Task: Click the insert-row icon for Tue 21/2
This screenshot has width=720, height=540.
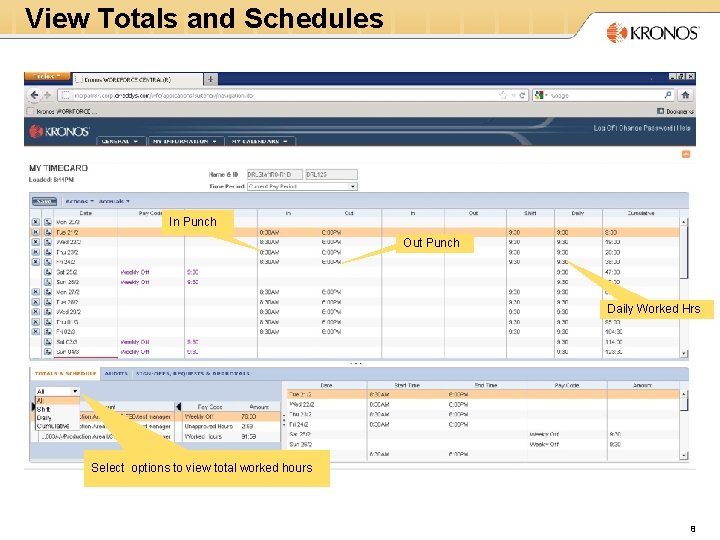Action: click(48, 232)
